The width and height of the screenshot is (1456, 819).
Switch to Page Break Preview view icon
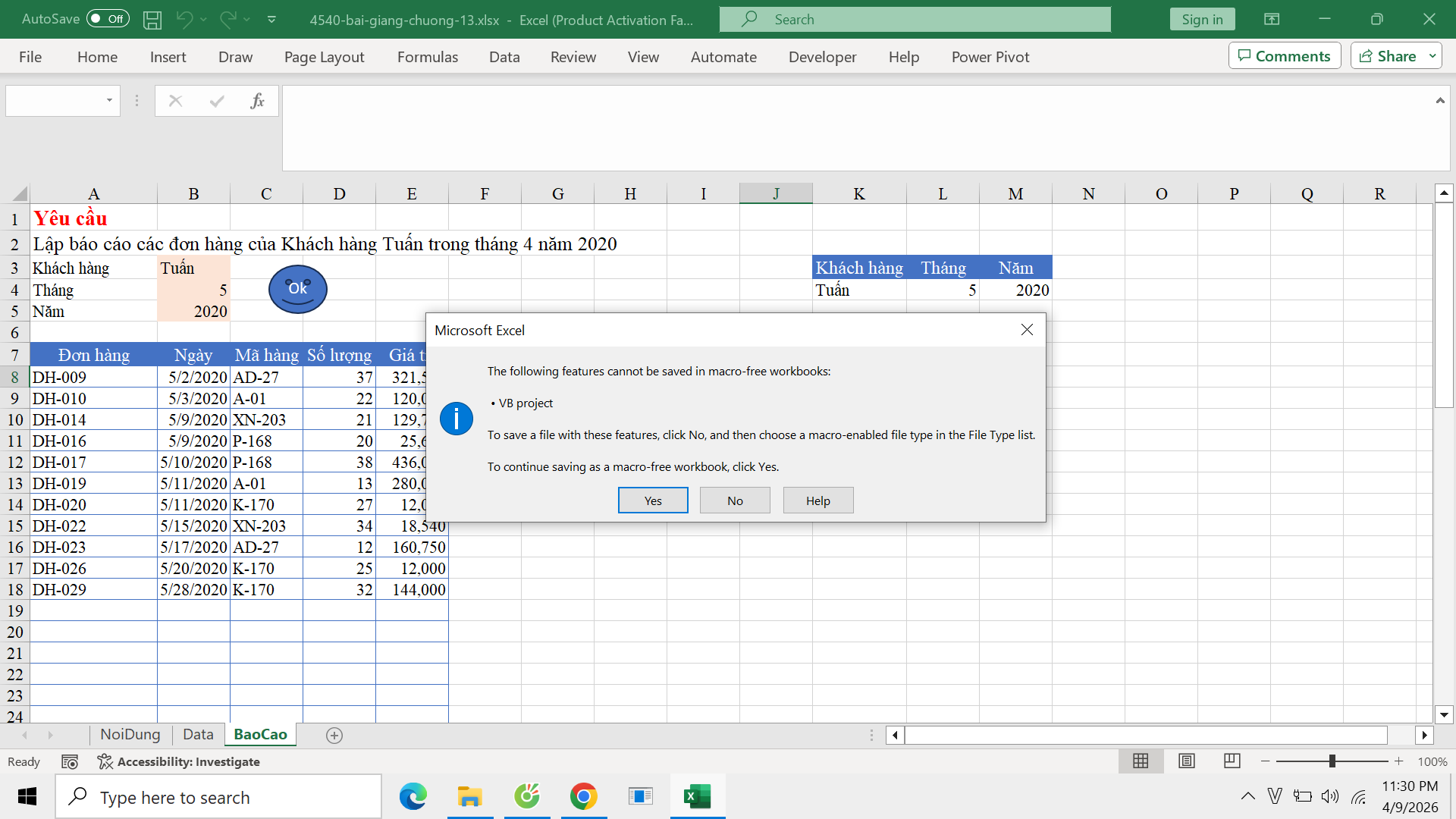(1232, 761)
